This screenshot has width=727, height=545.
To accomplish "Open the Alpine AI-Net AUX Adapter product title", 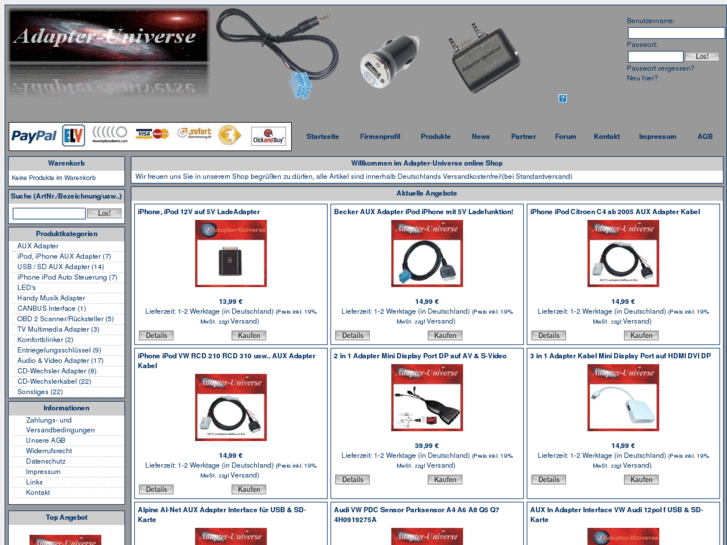I will point(222,514).
